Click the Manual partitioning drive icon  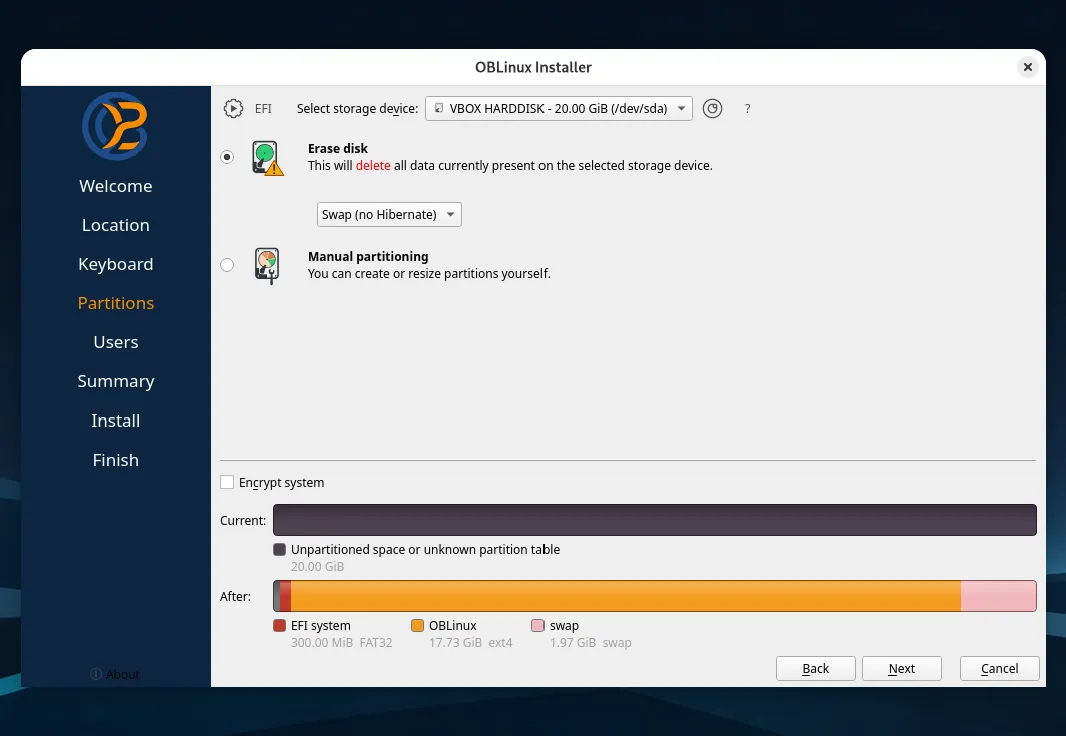click(267, 265)
